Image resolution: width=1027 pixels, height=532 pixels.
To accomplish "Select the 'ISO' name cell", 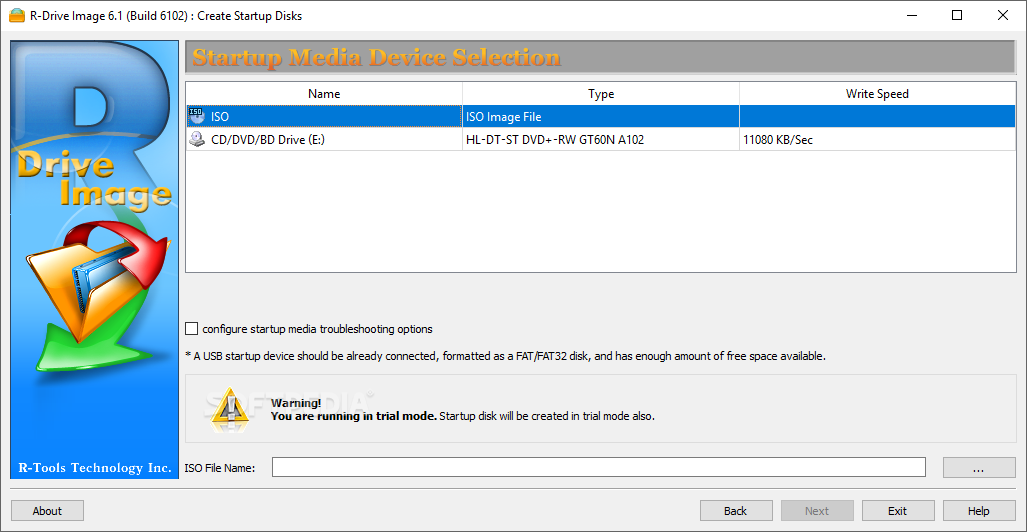I will [x=324, y=117].
